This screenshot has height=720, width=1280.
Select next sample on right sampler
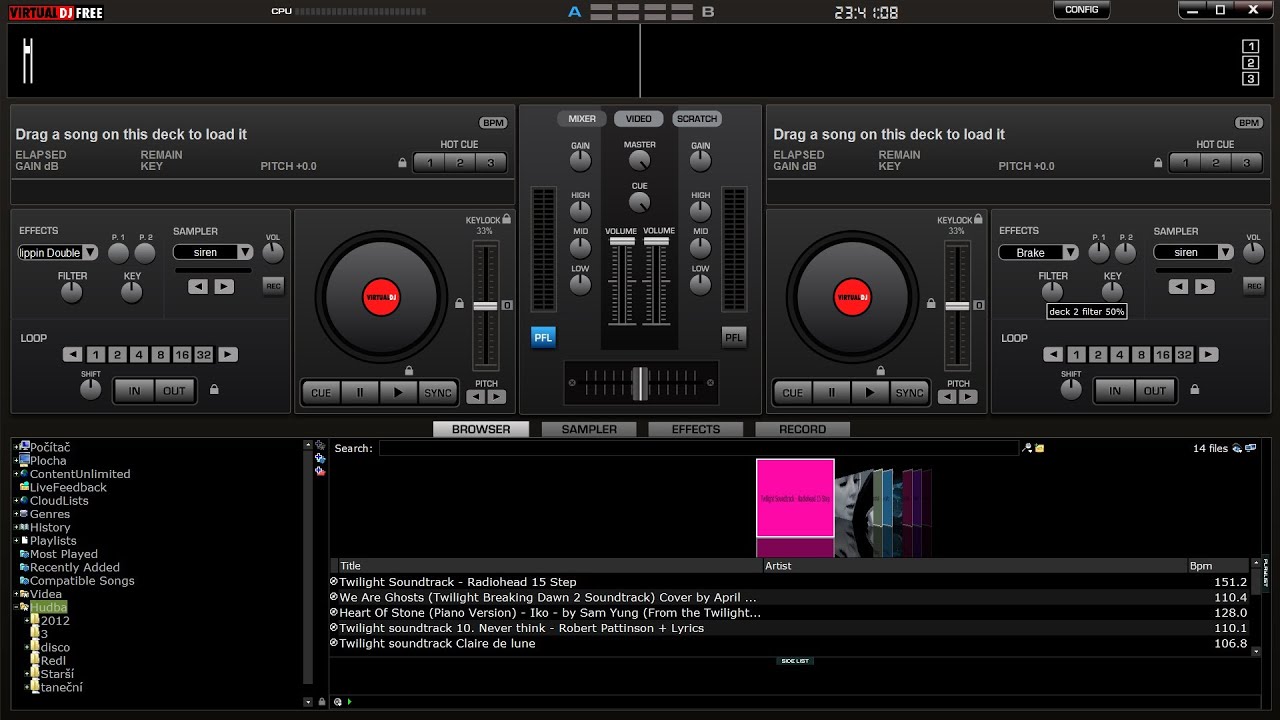[1205, 287]
